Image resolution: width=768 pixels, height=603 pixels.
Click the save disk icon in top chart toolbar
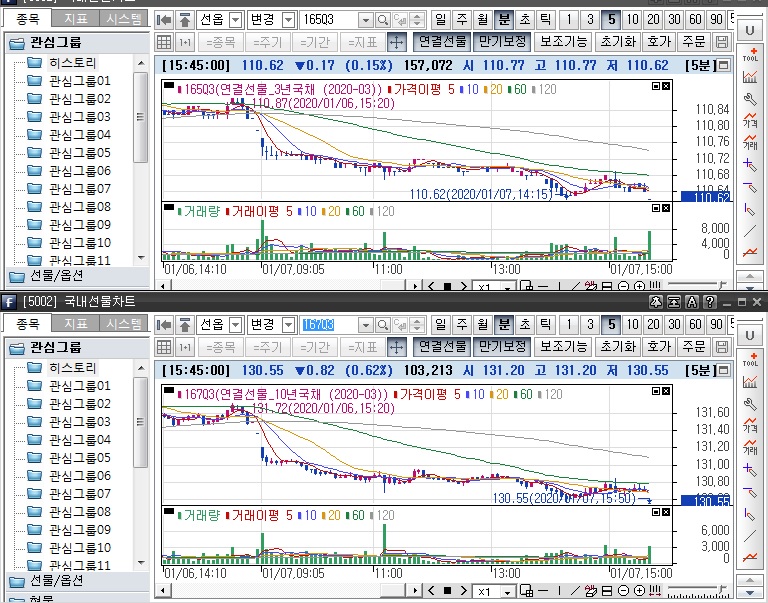(x=723, y=42)
